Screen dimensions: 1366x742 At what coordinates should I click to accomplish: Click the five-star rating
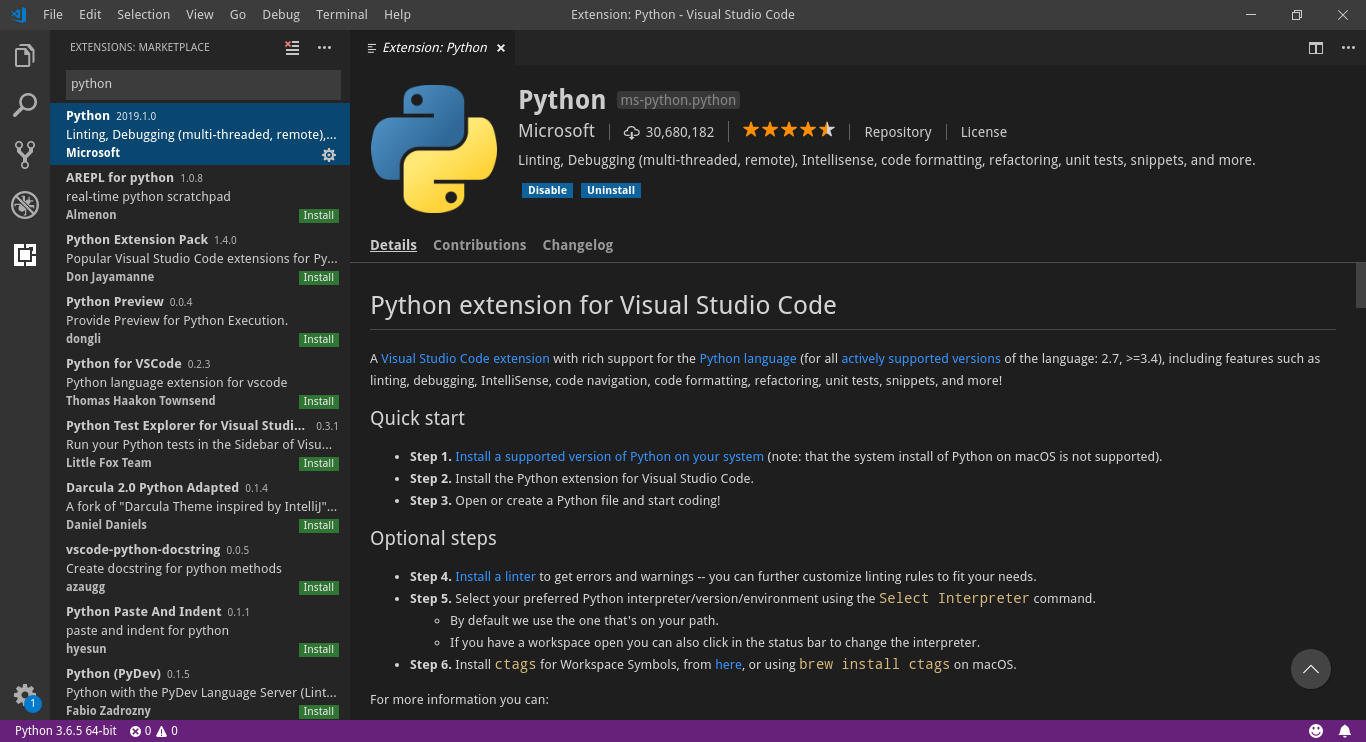(789, 130)
